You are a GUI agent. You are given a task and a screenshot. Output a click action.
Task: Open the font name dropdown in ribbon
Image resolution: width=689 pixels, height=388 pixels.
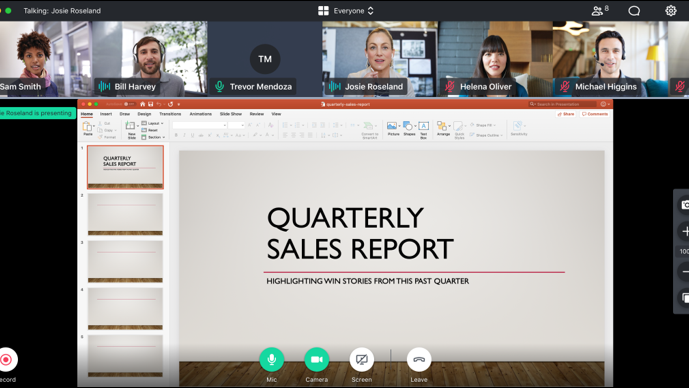(x=199, y=125)
